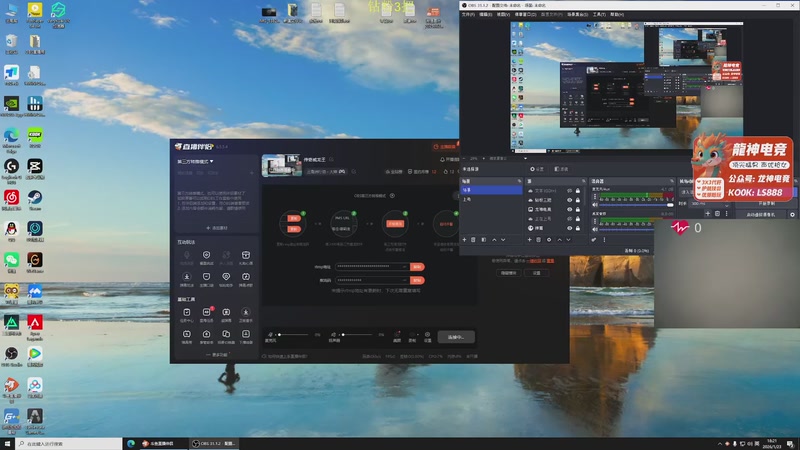This screenshot has height=450, width=800.
Task: Open virtual camera settings gear in OBS
Action: click(792, 215)
